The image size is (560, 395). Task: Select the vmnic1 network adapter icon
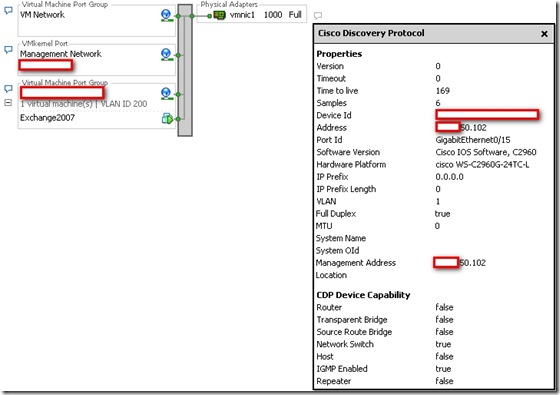pyautogui.click(x=219, y=15)
